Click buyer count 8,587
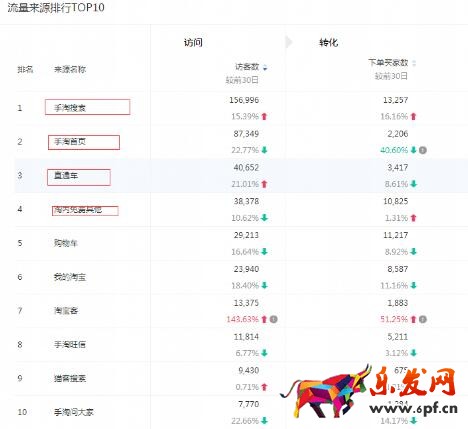Viewport: 468px width, 429px height. [x=398, y=269]
